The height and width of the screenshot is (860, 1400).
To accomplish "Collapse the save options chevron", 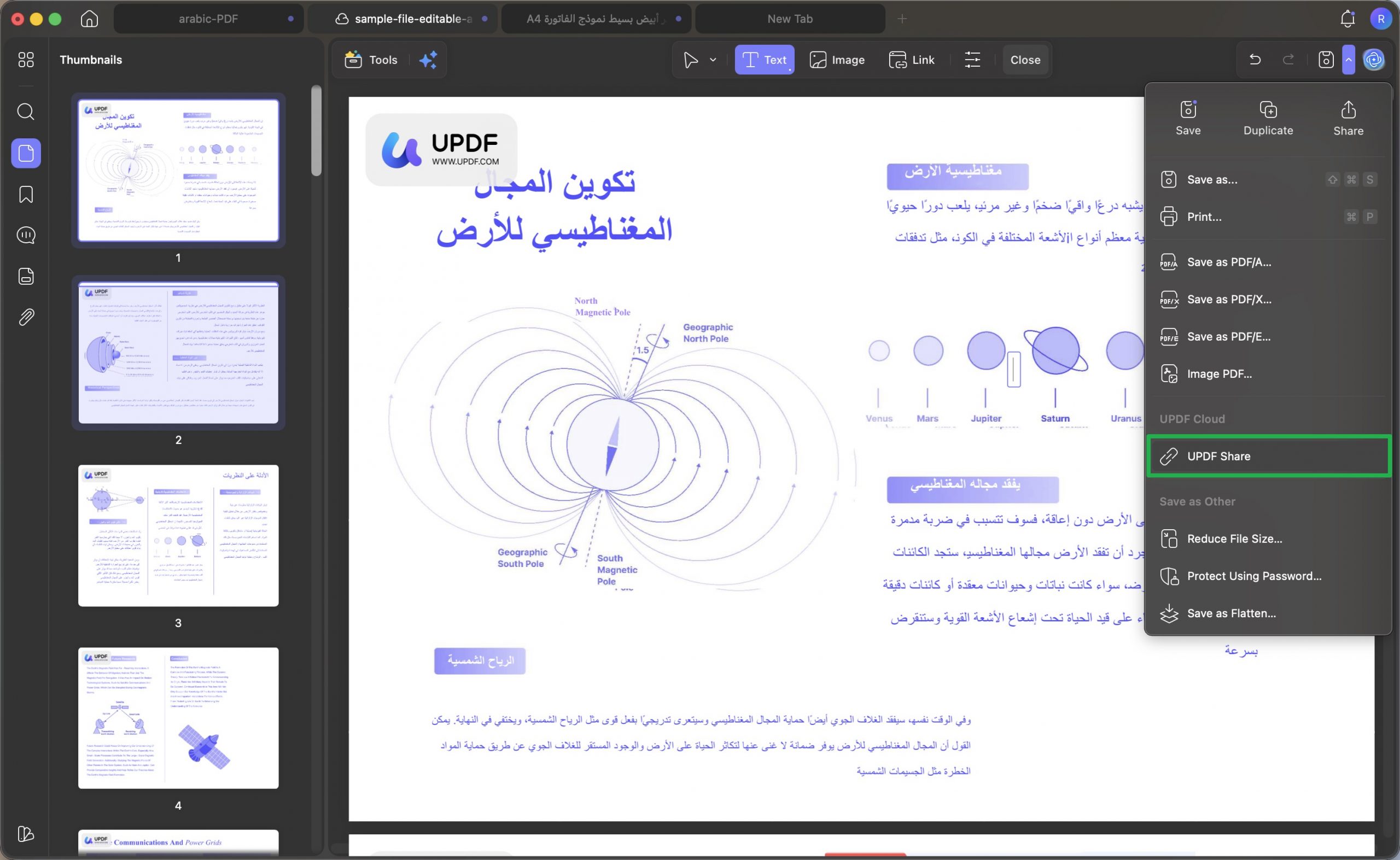I will [x=1348, y=60].
